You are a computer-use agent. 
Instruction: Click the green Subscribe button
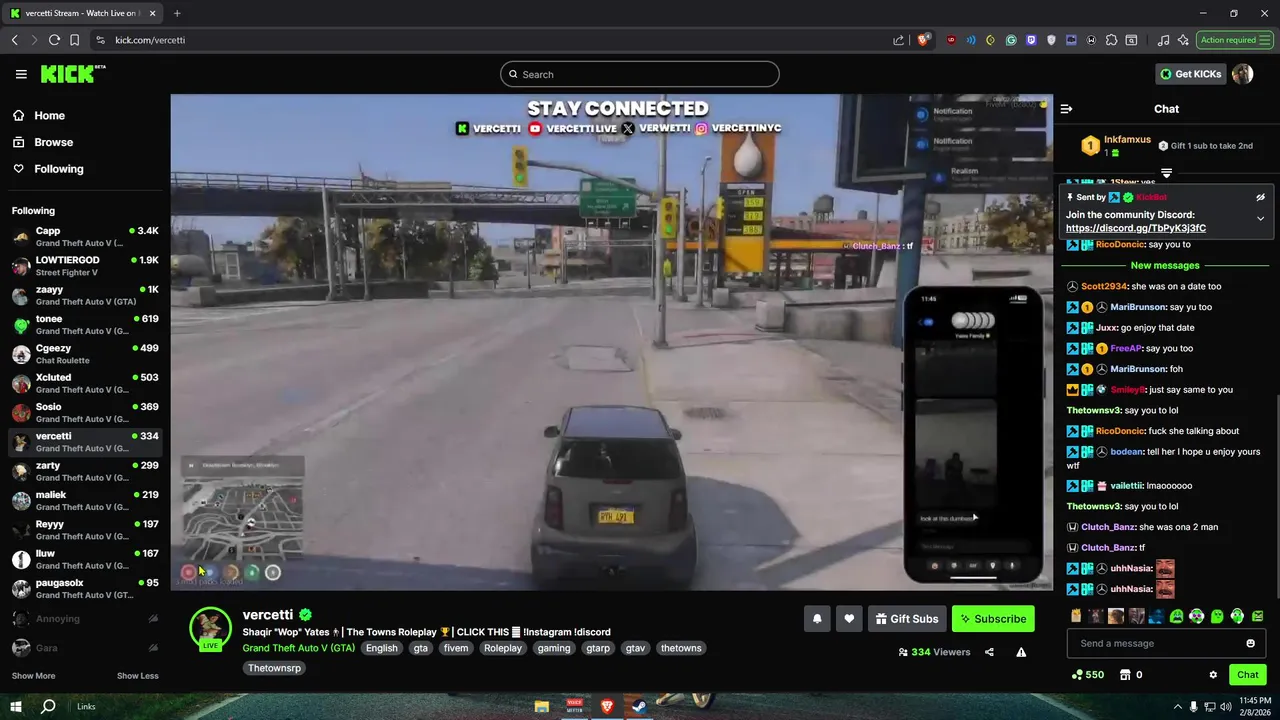[x=993, y=619]
